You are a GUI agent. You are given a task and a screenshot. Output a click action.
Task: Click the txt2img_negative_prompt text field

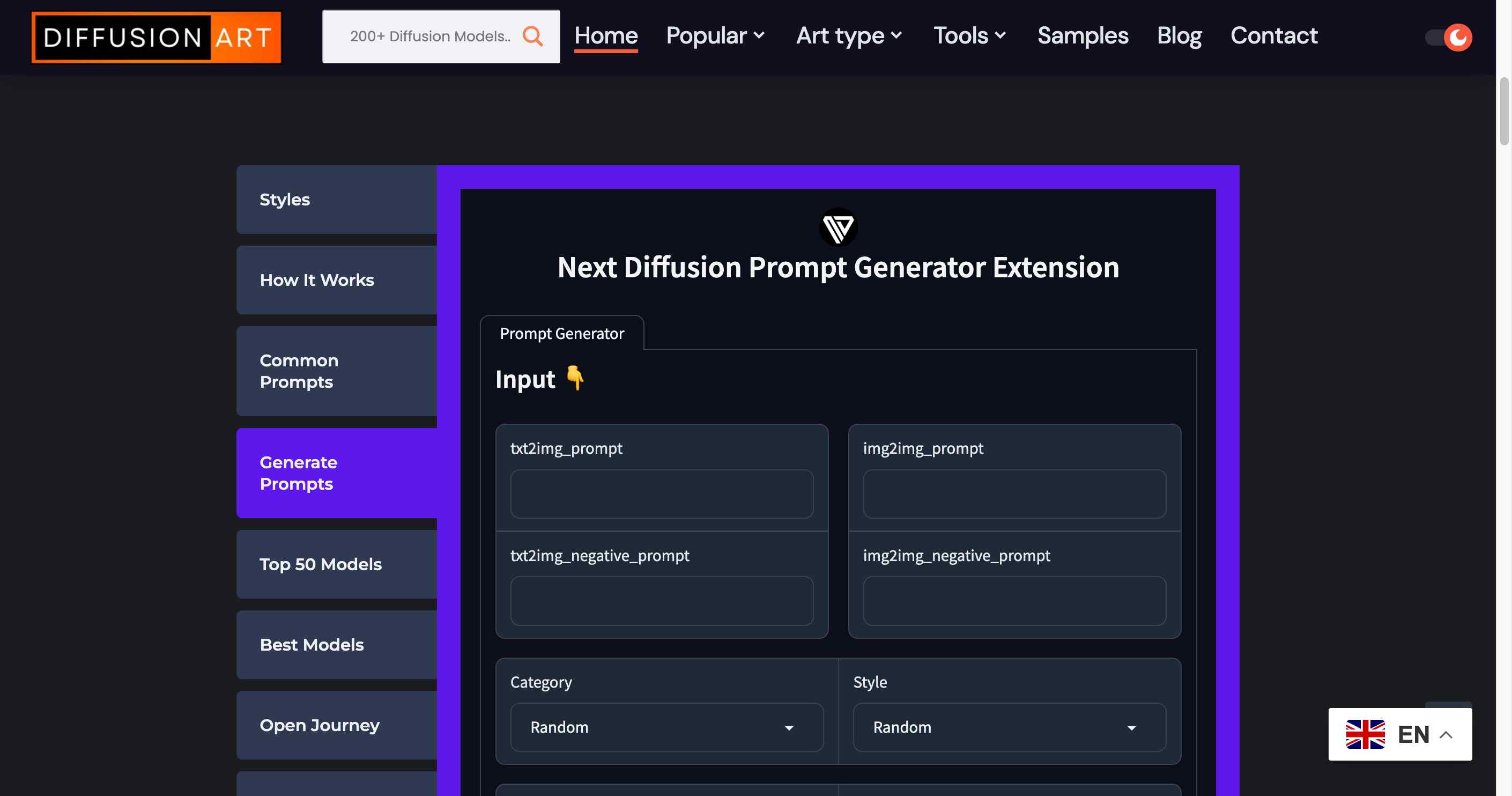662,601
